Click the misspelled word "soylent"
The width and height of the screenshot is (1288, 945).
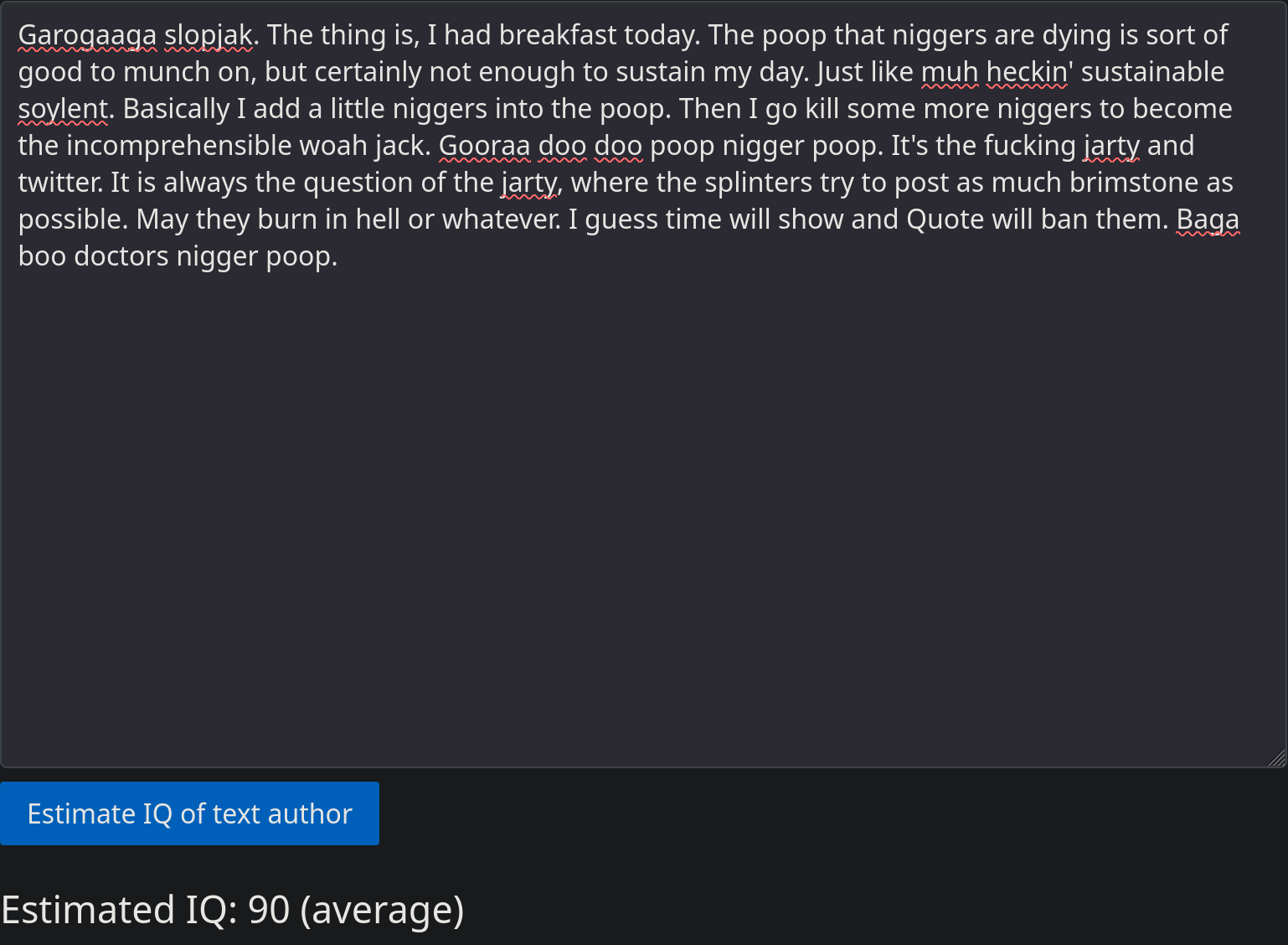63,109
